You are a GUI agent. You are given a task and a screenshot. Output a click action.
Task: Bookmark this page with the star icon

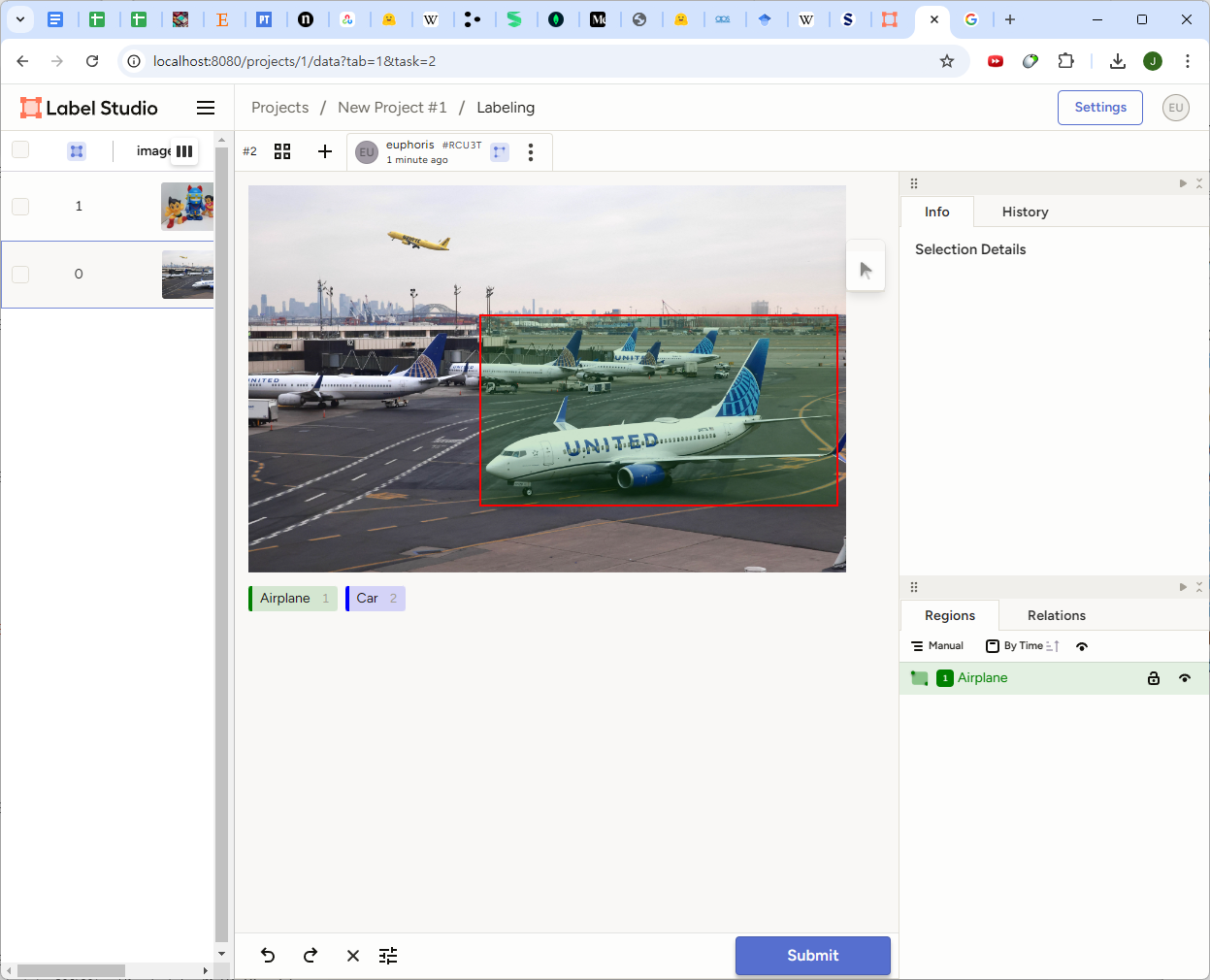[x=947, y=61]
